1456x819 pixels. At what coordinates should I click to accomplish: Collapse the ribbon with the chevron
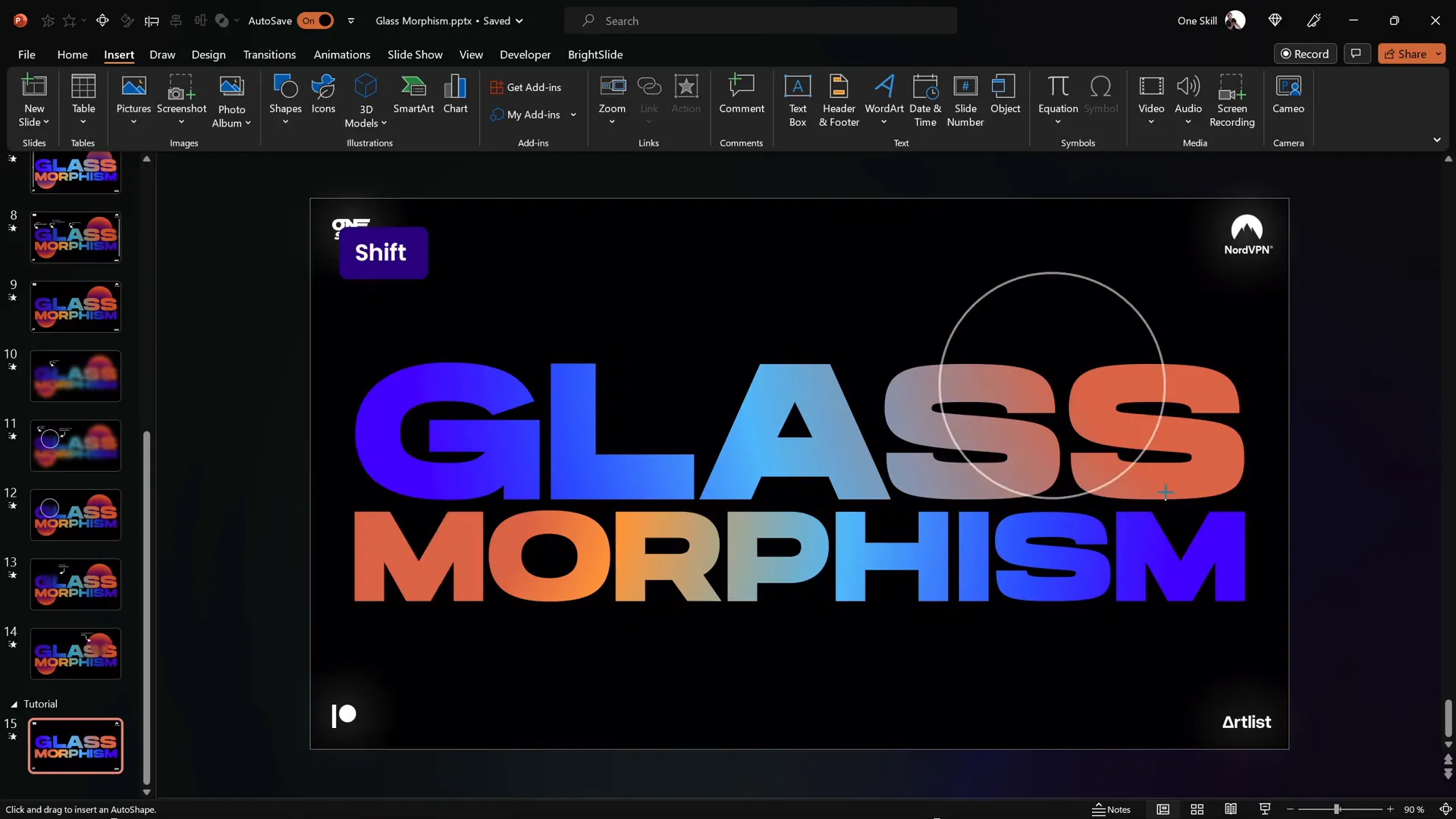click(x=1438, y=140)
